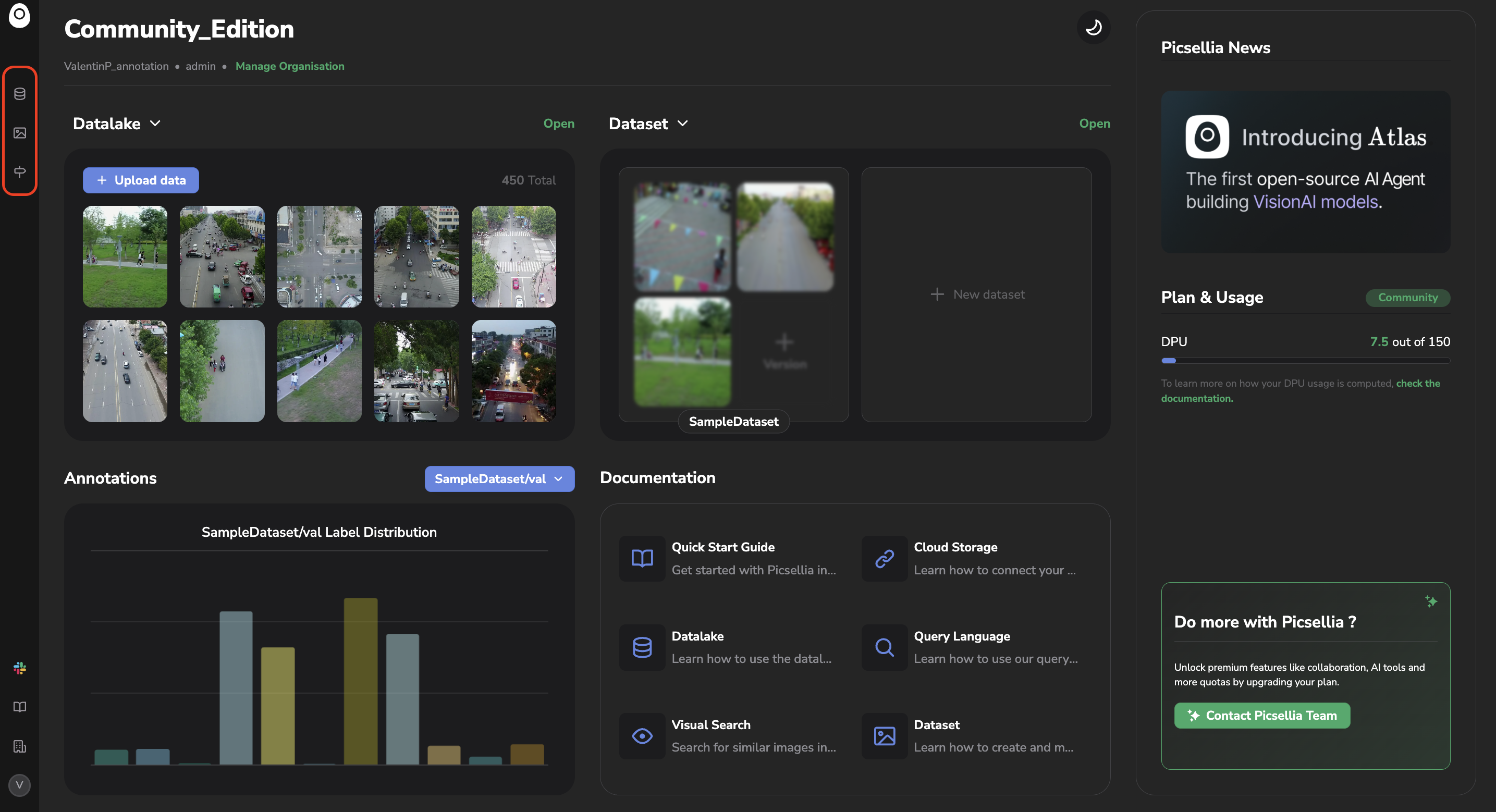
Task: Click the signpost sidebar icon
Action: [x=20, y=172]
